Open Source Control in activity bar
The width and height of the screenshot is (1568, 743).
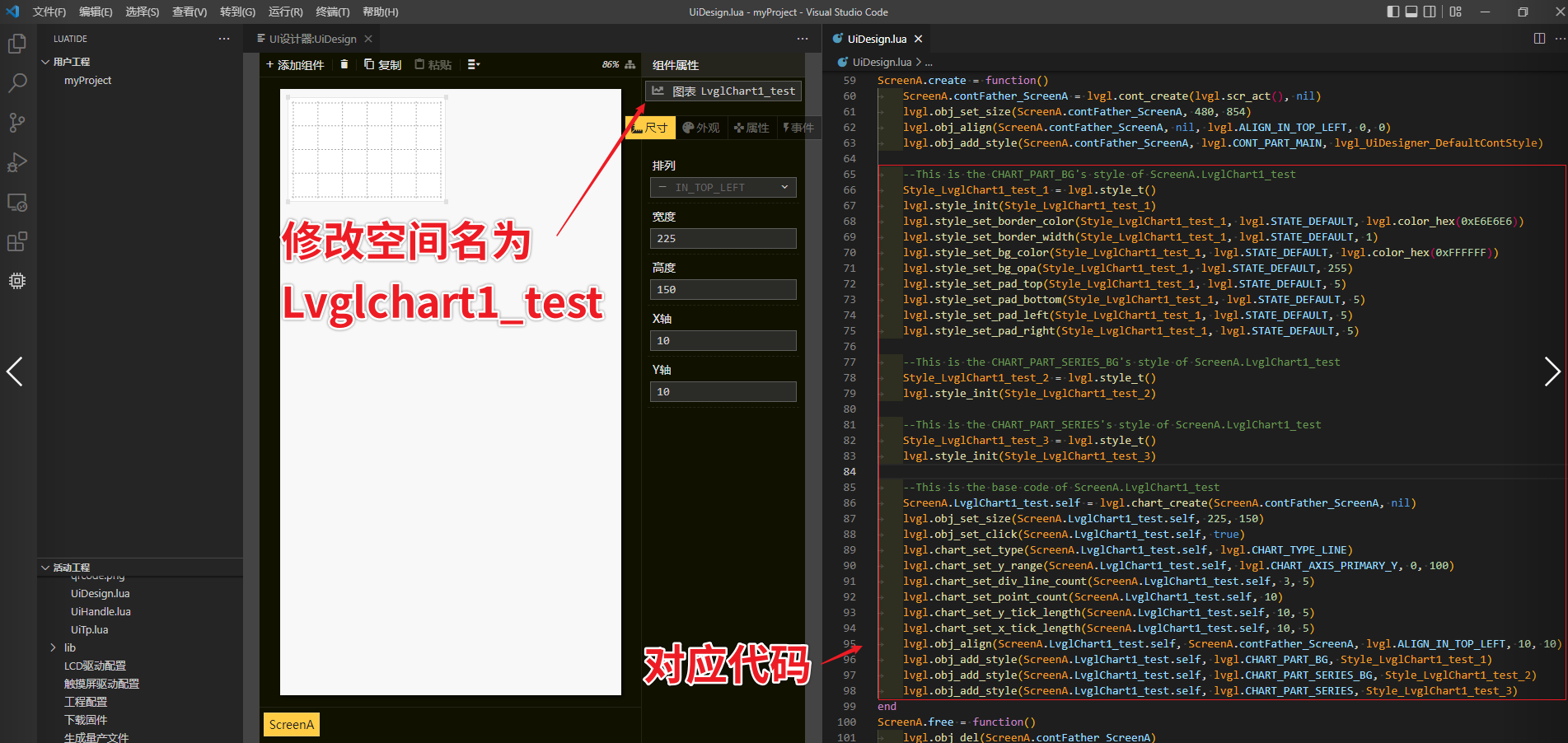point(17,123)
